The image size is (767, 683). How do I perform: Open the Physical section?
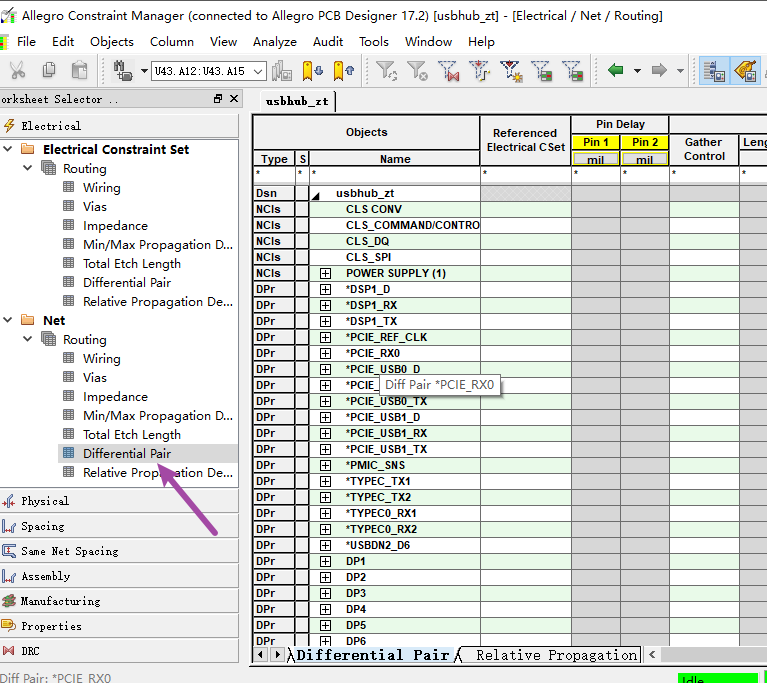pyautogui.click(x=119, y=501)
